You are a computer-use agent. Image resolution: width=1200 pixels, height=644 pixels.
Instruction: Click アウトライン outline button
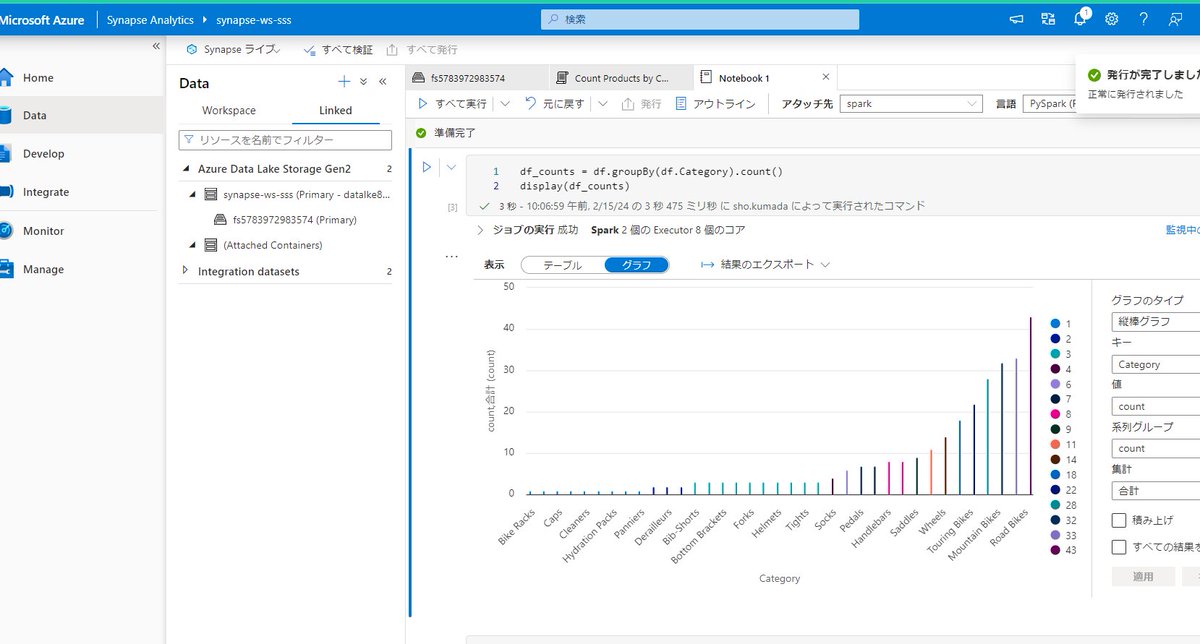(x=716, y=104)
